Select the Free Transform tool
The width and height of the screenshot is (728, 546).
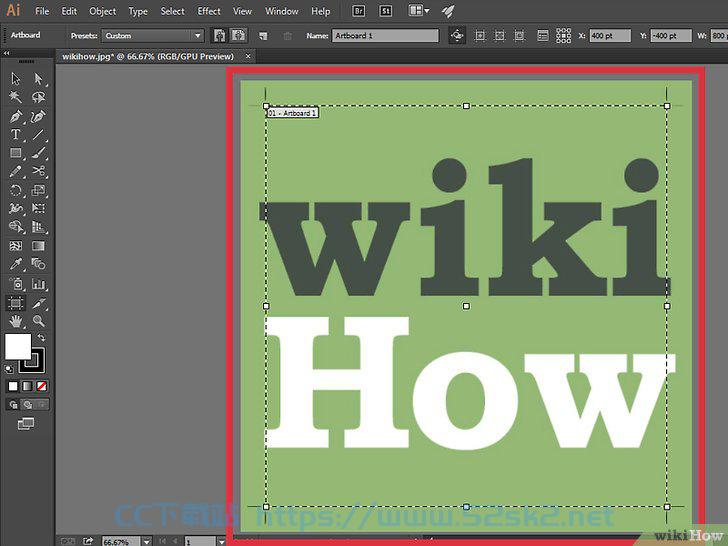point(38,208)
